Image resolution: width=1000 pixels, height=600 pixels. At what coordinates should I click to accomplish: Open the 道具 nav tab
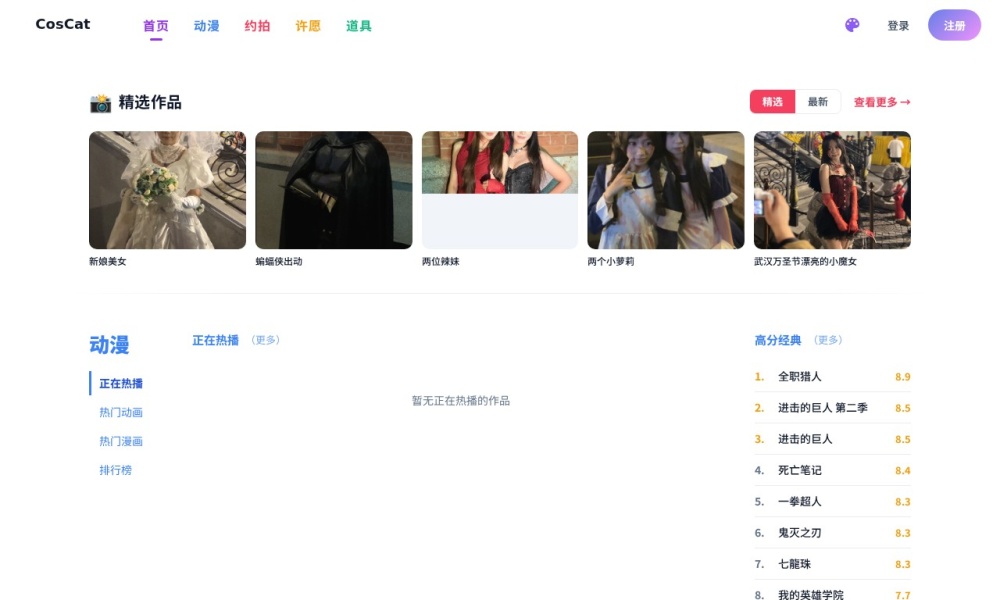(358, 26)
